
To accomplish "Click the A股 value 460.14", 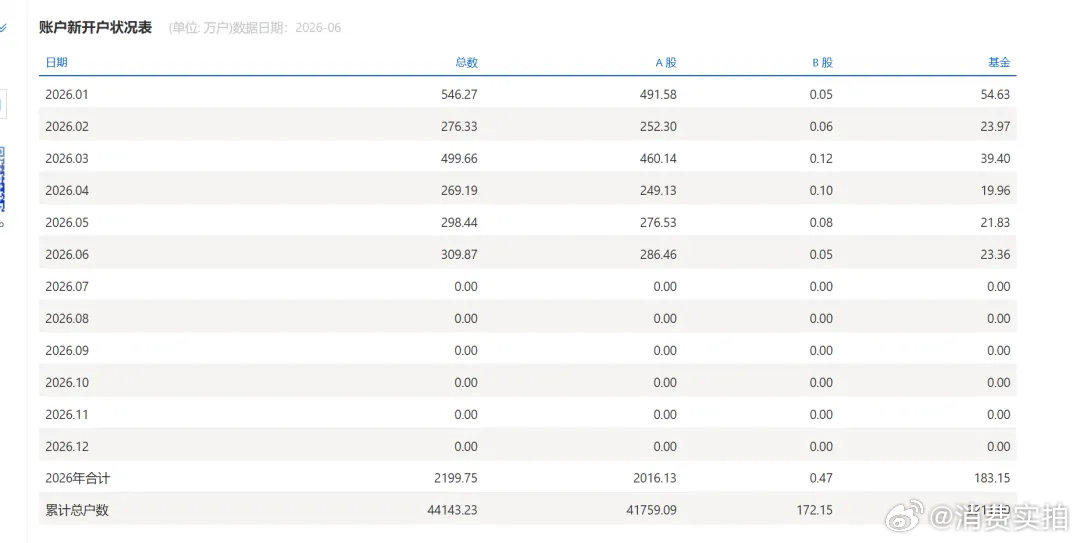I will pyautogui.click(x=658, y=158).
